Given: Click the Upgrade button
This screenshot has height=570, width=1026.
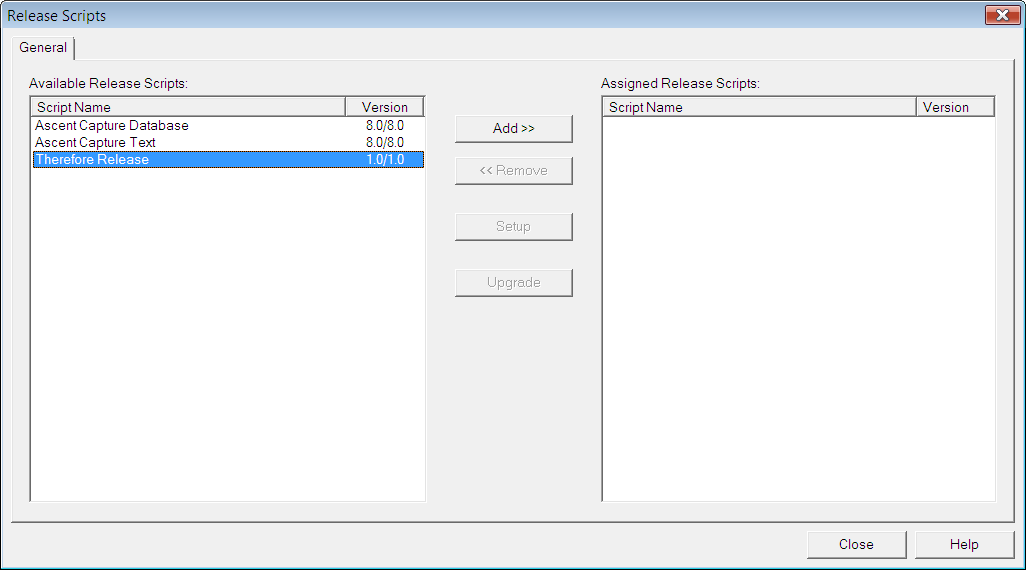Looking at the screenshot, I should pyautogui.click(x=513, y=283).
